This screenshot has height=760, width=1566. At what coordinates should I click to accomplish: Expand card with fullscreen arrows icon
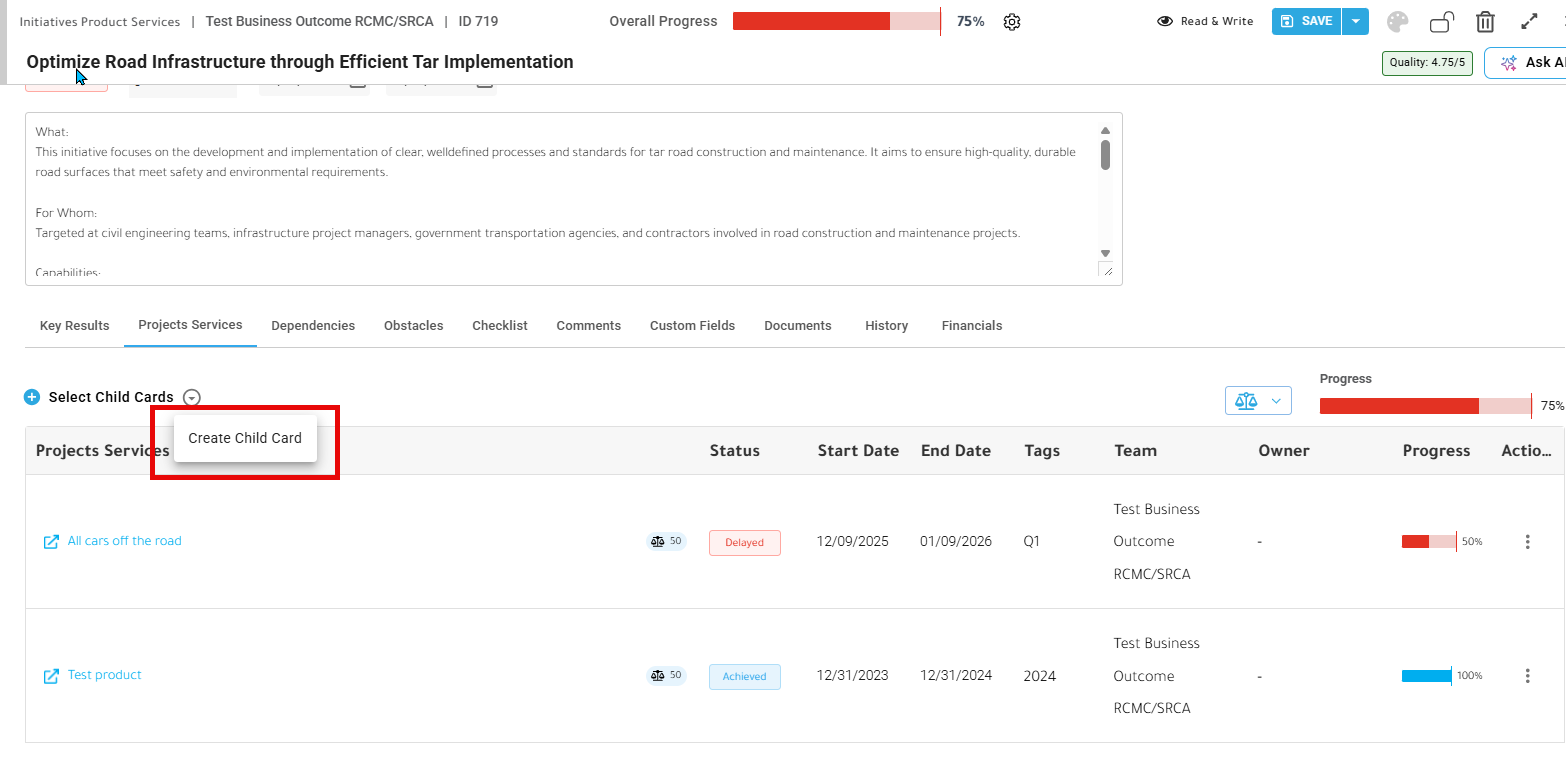tap(1529, 21)
